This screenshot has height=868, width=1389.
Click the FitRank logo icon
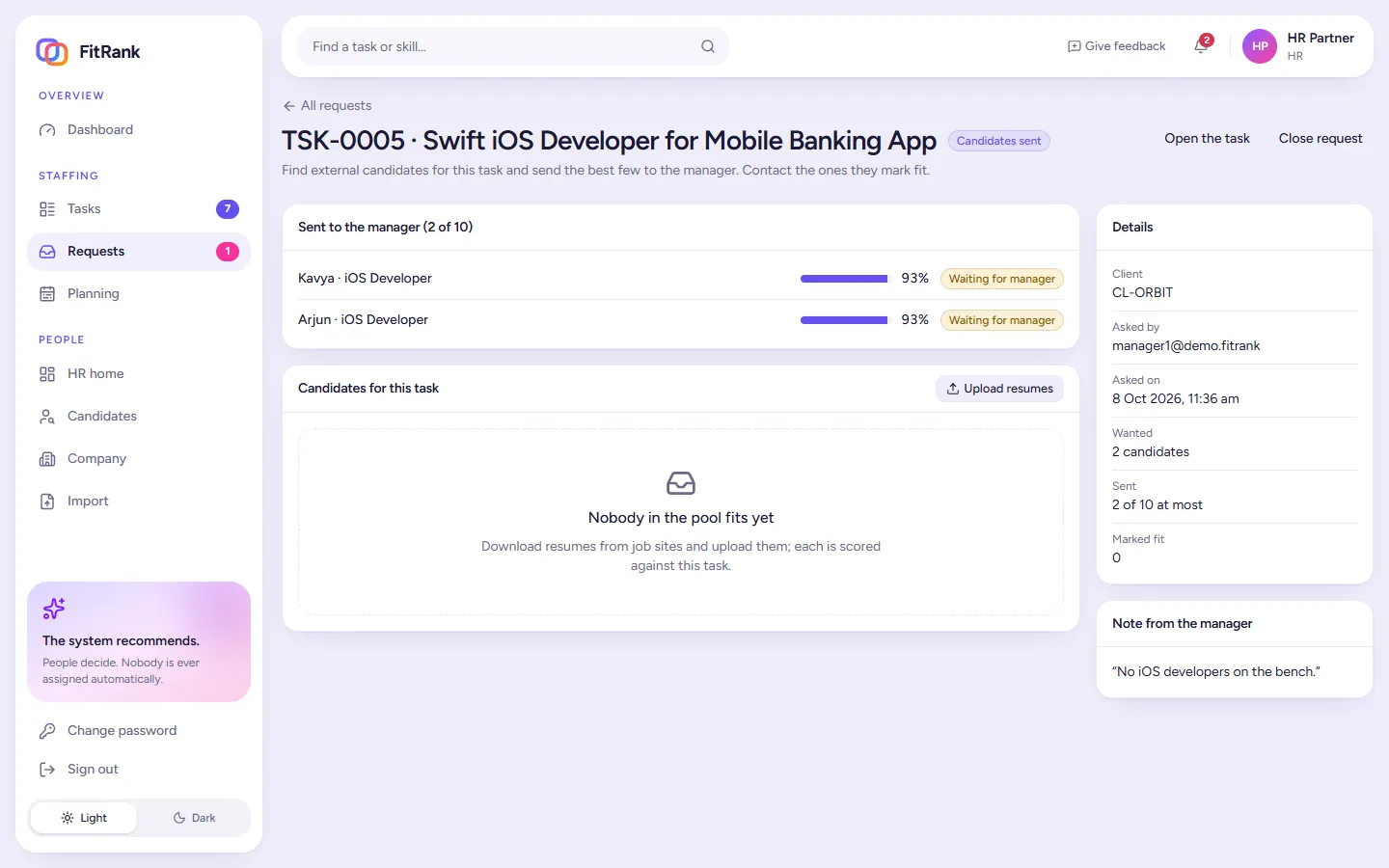pos(51,51)
